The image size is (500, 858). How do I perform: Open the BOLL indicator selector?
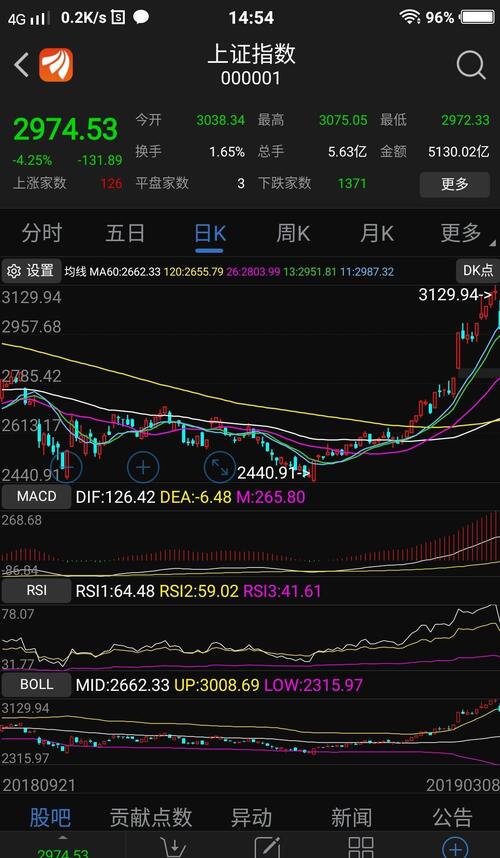point(36,685)
